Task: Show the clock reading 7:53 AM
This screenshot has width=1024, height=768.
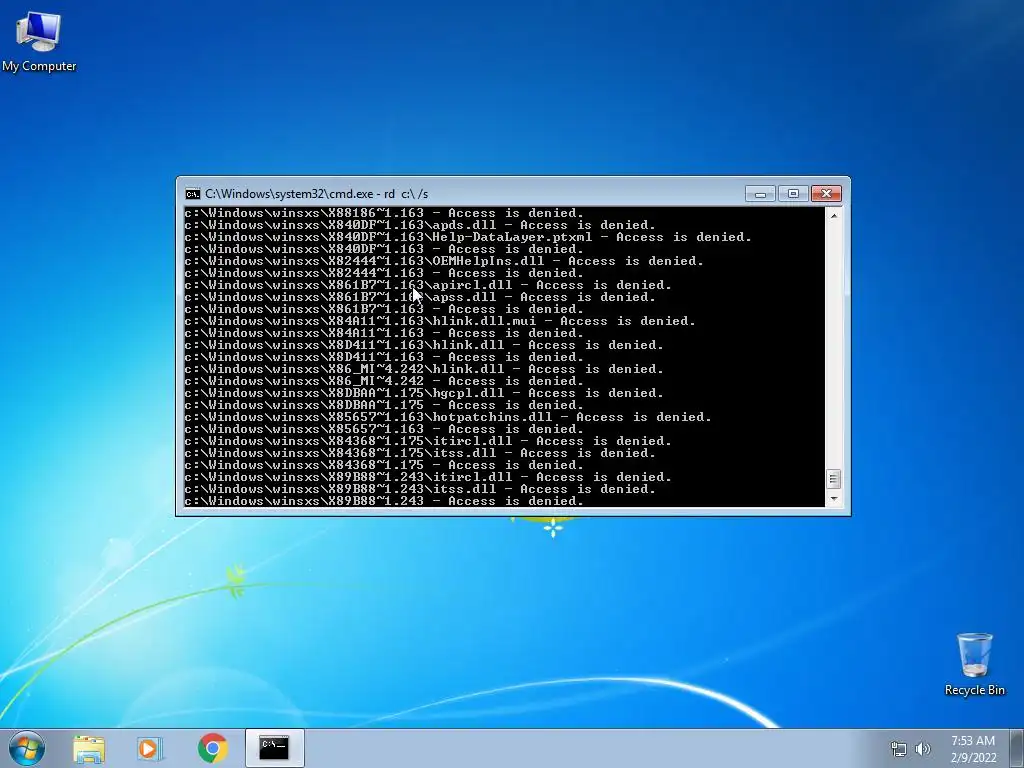Action: tap(972, 741)
